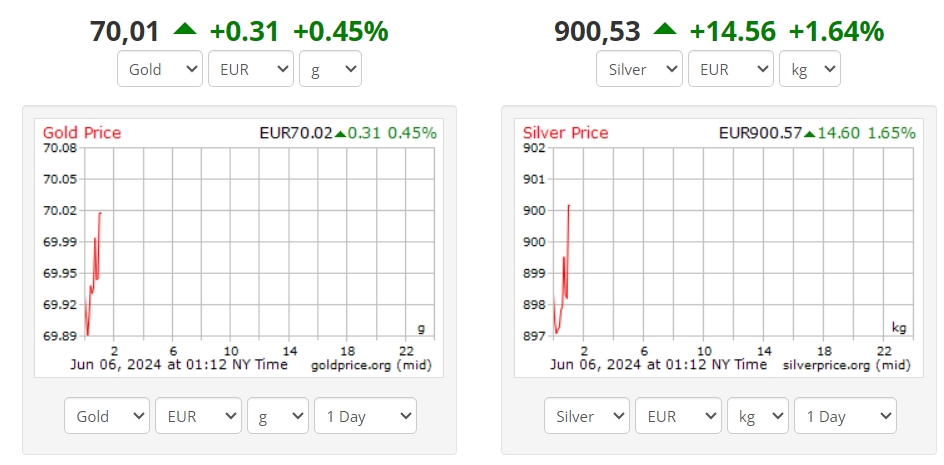Click the Silver Price chart title
Image resolution: width=944 pixels, height=465 pixels.
point(565,133)
